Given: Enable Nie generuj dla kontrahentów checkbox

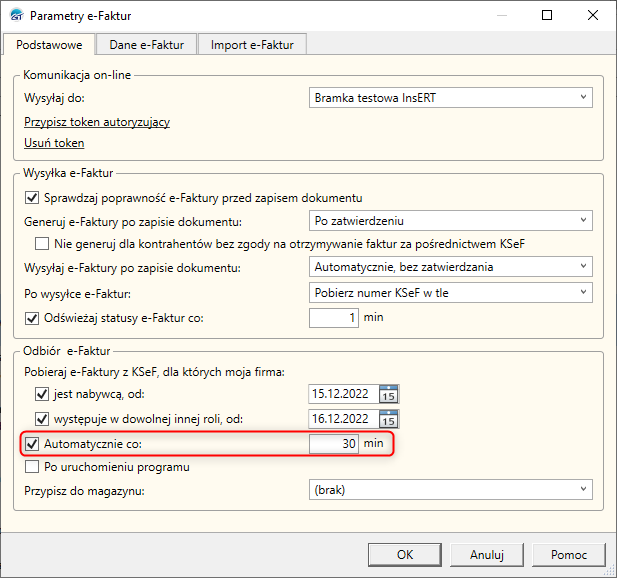Looking at the screenshot, I should click(x=42, y=243).
